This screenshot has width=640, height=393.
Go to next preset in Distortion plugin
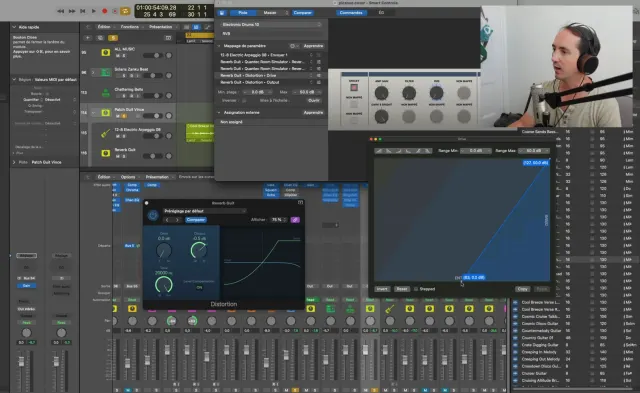point(177,220)
